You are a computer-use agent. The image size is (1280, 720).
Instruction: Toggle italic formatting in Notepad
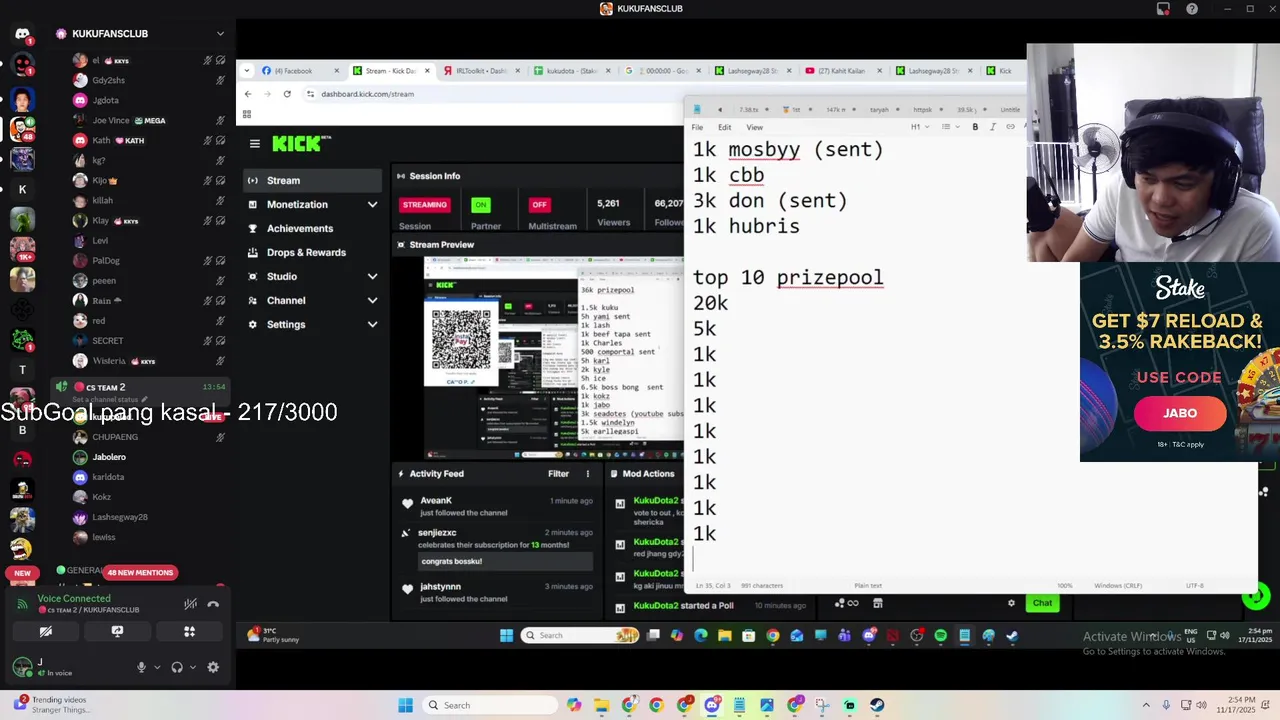pos(992,127)
